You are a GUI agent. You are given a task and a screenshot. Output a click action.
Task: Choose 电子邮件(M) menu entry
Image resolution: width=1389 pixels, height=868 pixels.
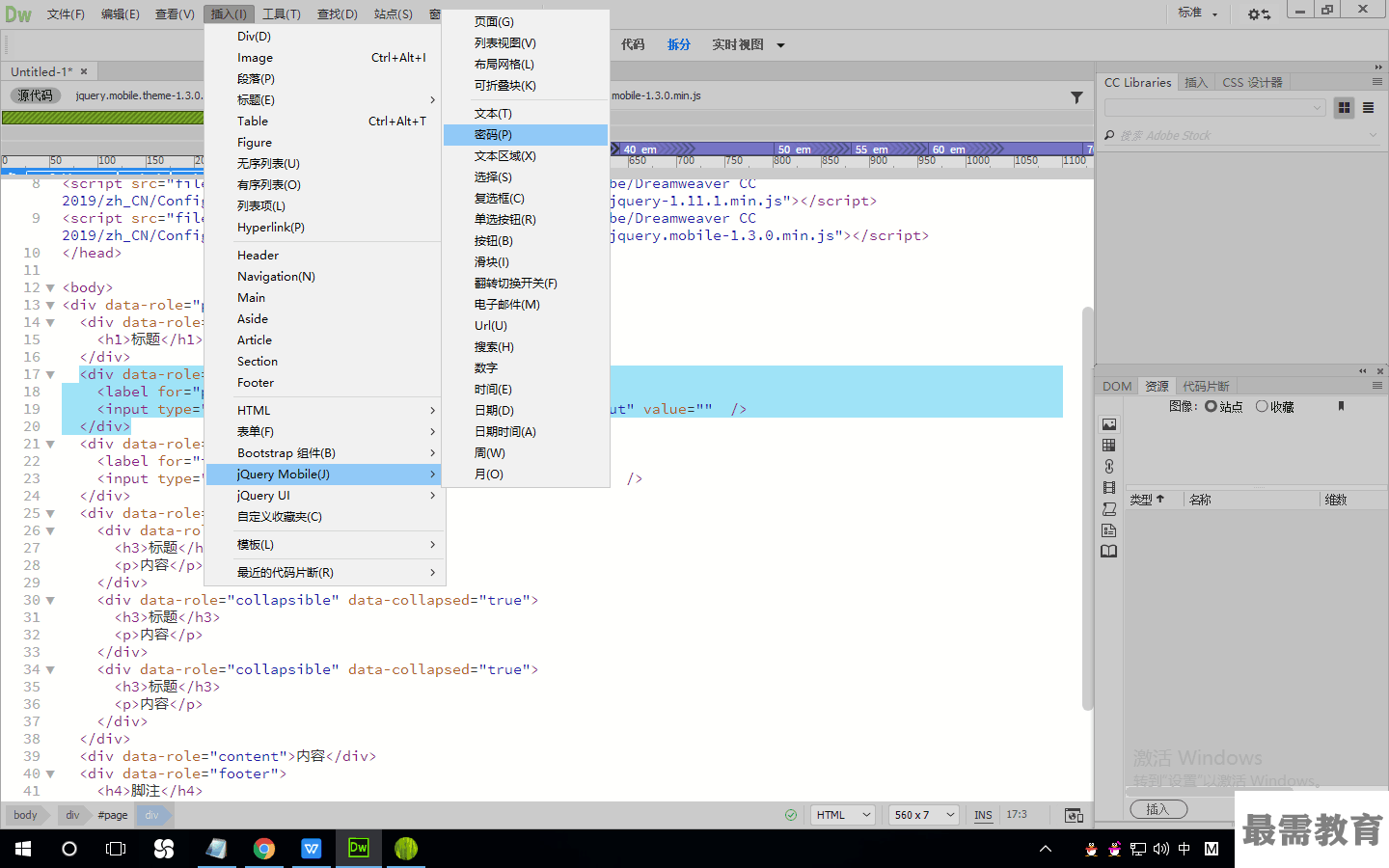coord(526,305)
